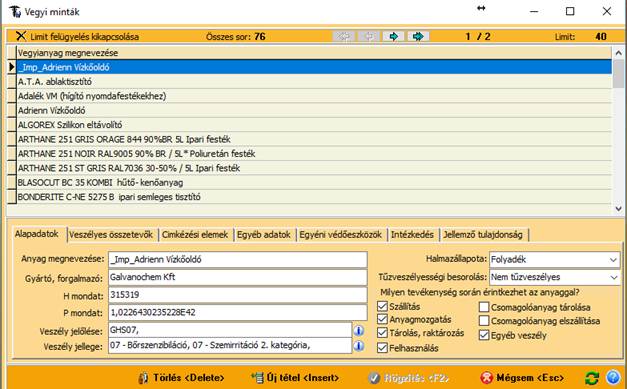
Task: Click the Veszély jellege text field
Action: point(230,345)
